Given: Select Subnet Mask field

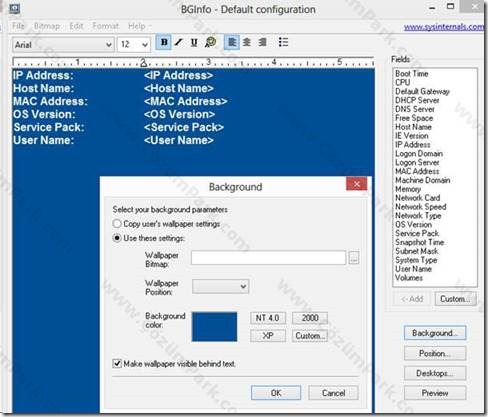Looking at the screenshot, I should (417, 251).
